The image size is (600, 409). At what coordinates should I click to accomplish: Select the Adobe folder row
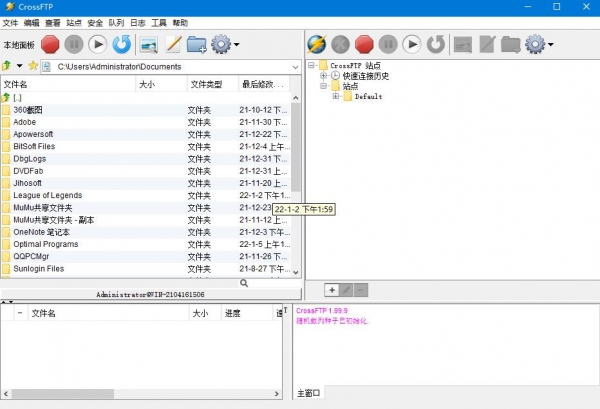click(145, 122)
